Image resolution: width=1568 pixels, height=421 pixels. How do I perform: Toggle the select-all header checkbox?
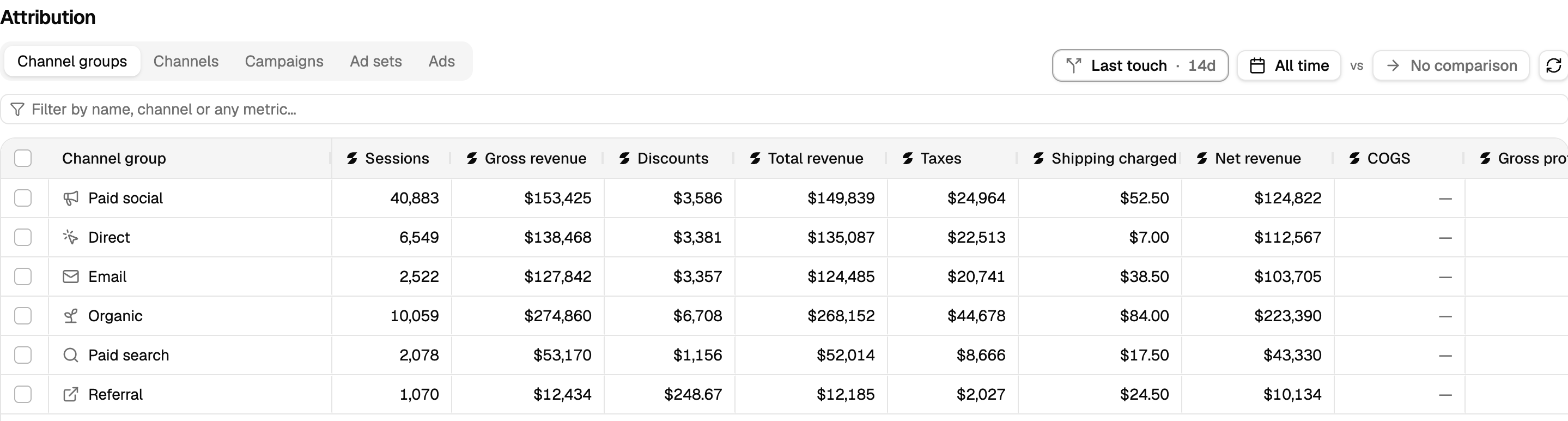pyautogui.click(x=23, y=158)
